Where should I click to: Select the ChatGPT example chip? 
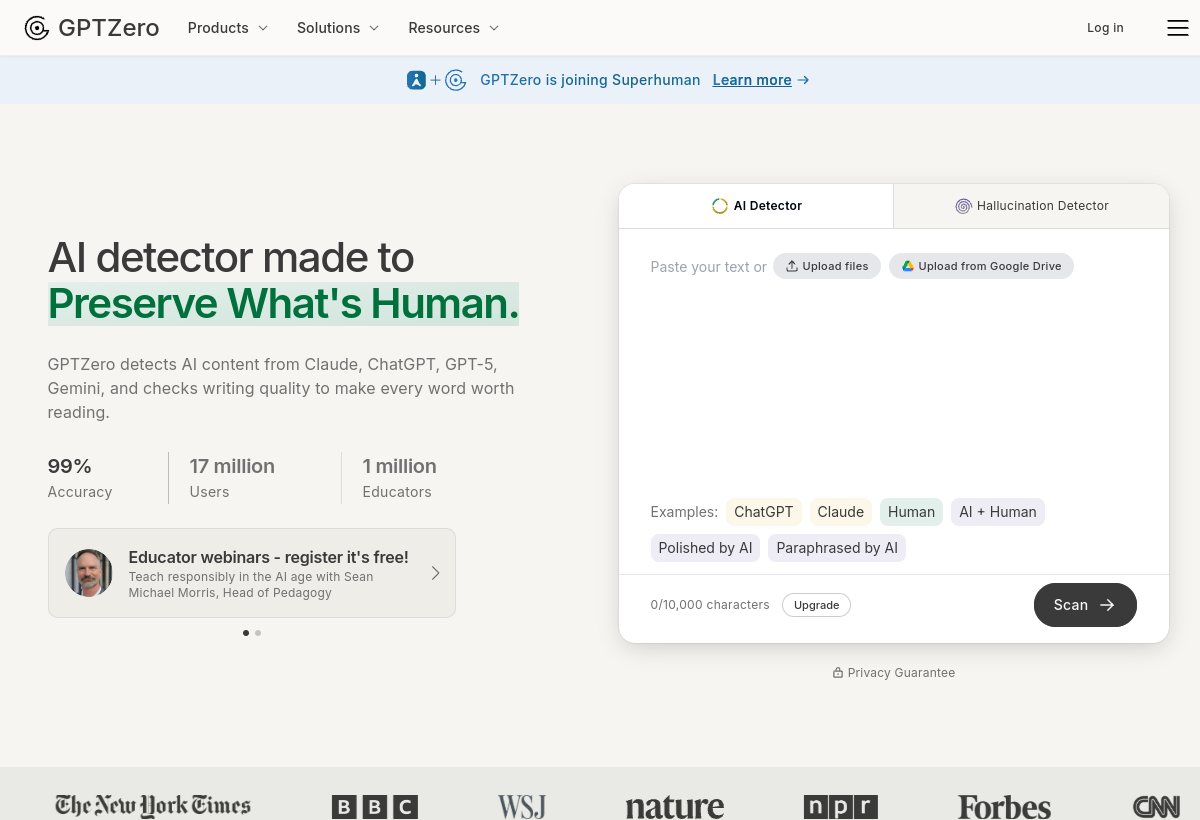click(x=764, y=512)
